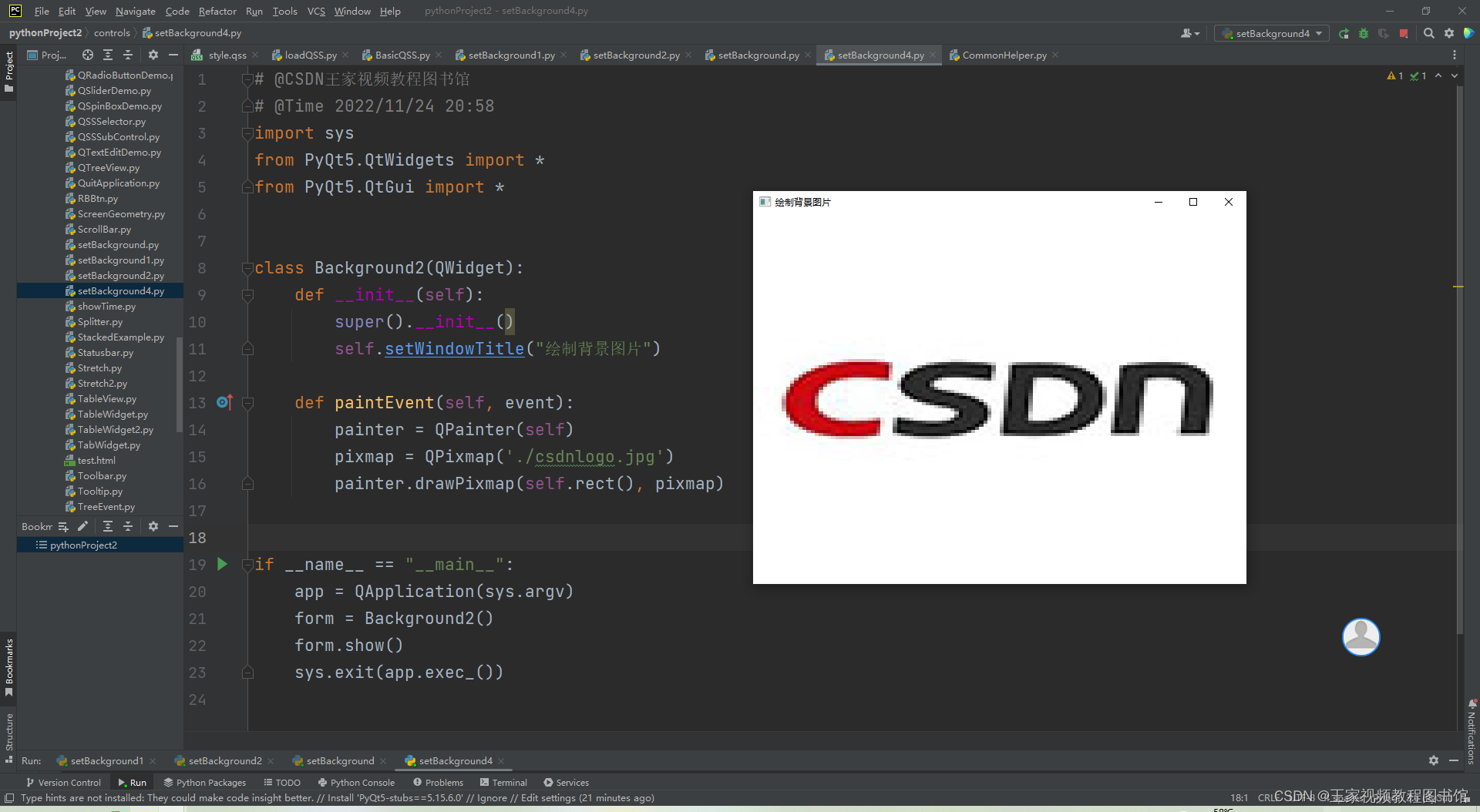1480x812 pixels.
Task: Close the setBackground4.py editor tab
Action: (x=933, y=55)
